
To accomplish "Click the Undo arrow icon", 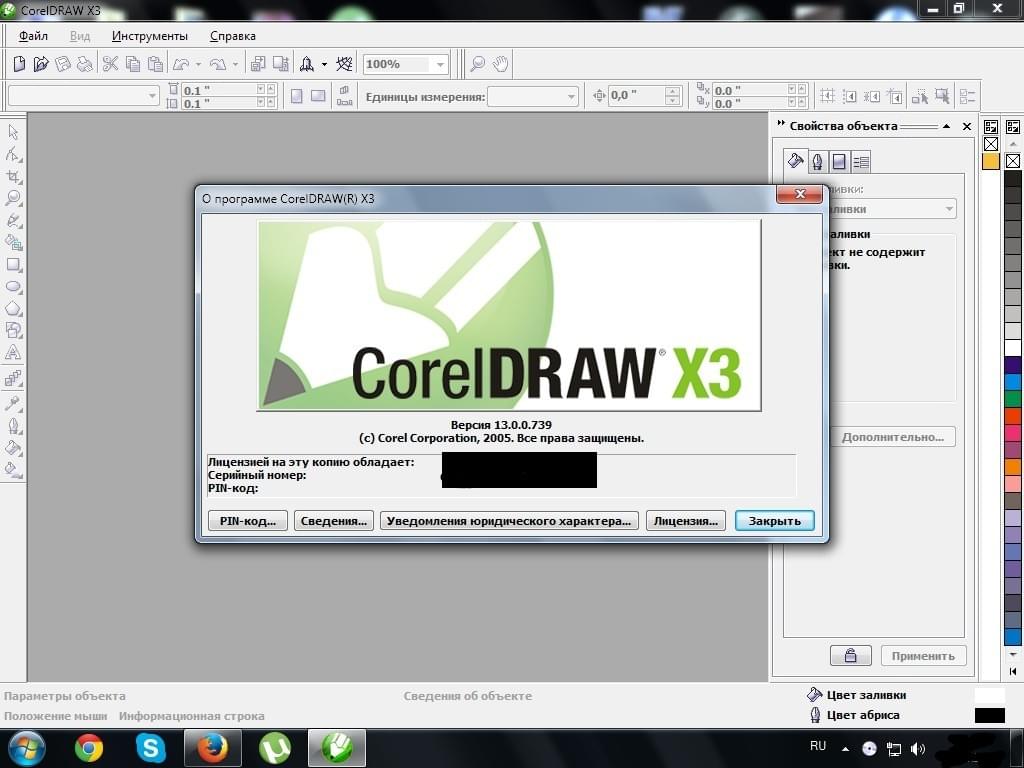I will coord(181,64).
